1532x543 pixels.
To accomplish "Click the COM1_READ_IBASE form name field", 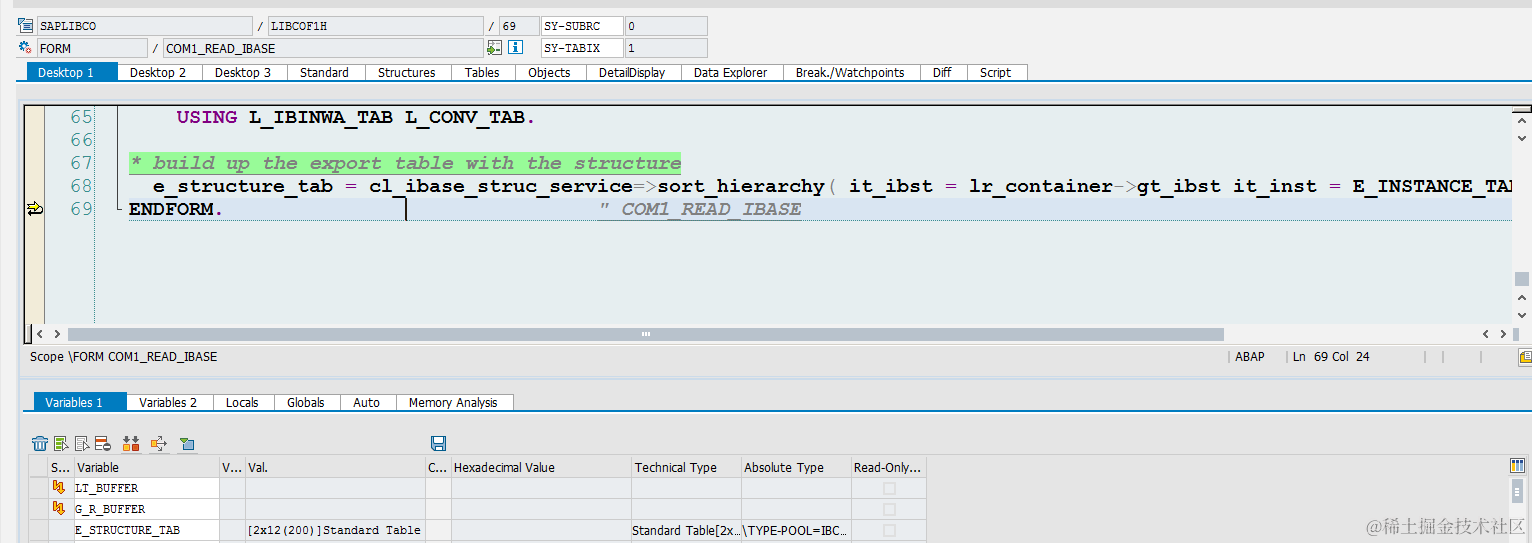I will [322, 48].
